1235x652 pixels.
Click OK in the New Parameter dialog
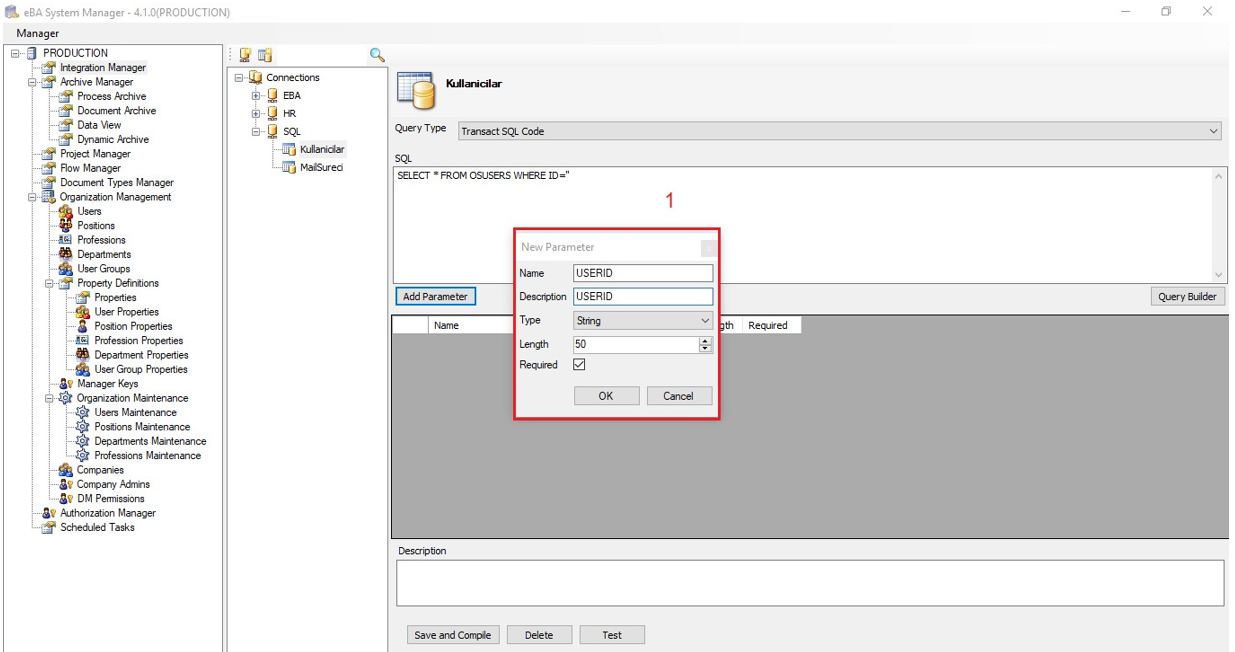click(606, 396)
